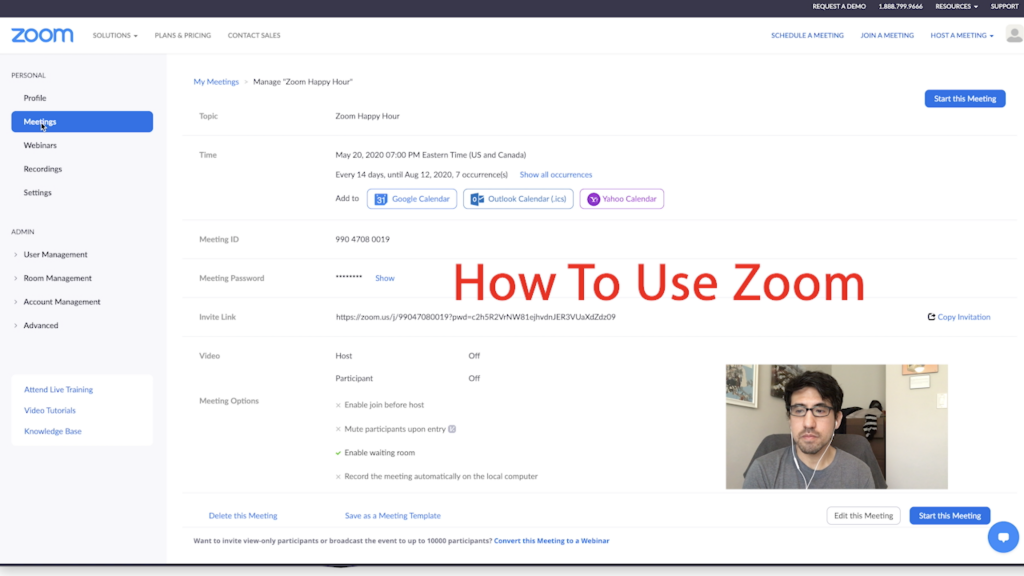Open the chat bubble in the bottom corner
The width and height of the screenshot is (1024, 576).
tap(1003, 537)
